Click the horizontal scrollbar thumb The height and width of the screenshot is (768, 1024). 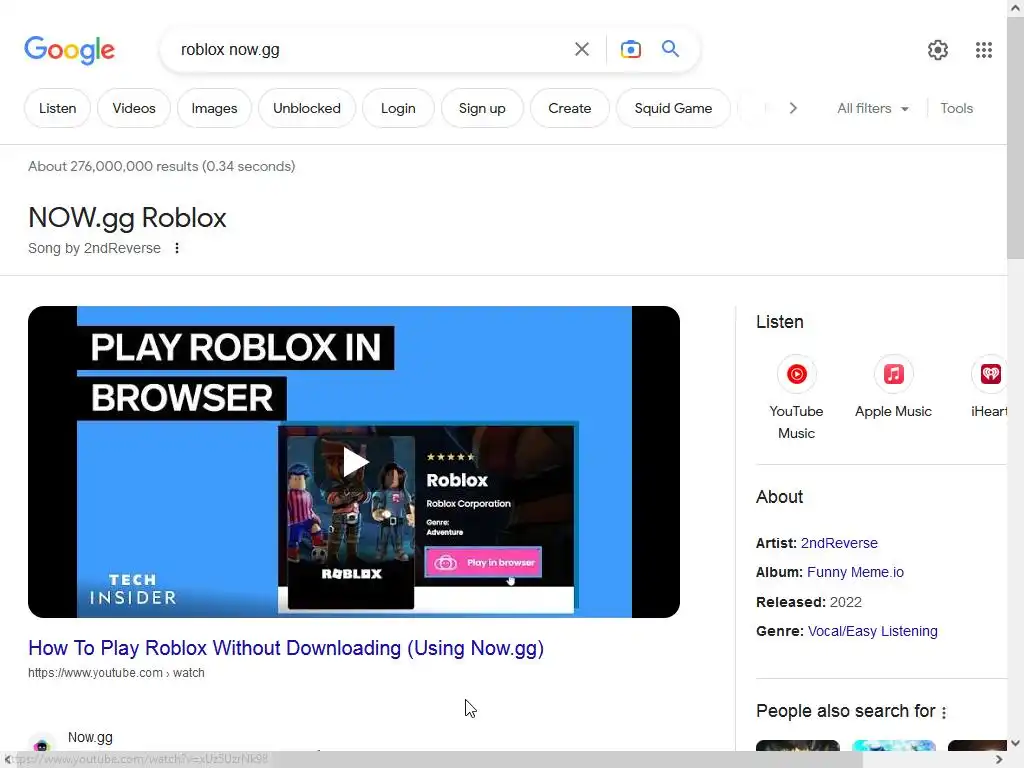pyautogui.click(x=439, y=760)
